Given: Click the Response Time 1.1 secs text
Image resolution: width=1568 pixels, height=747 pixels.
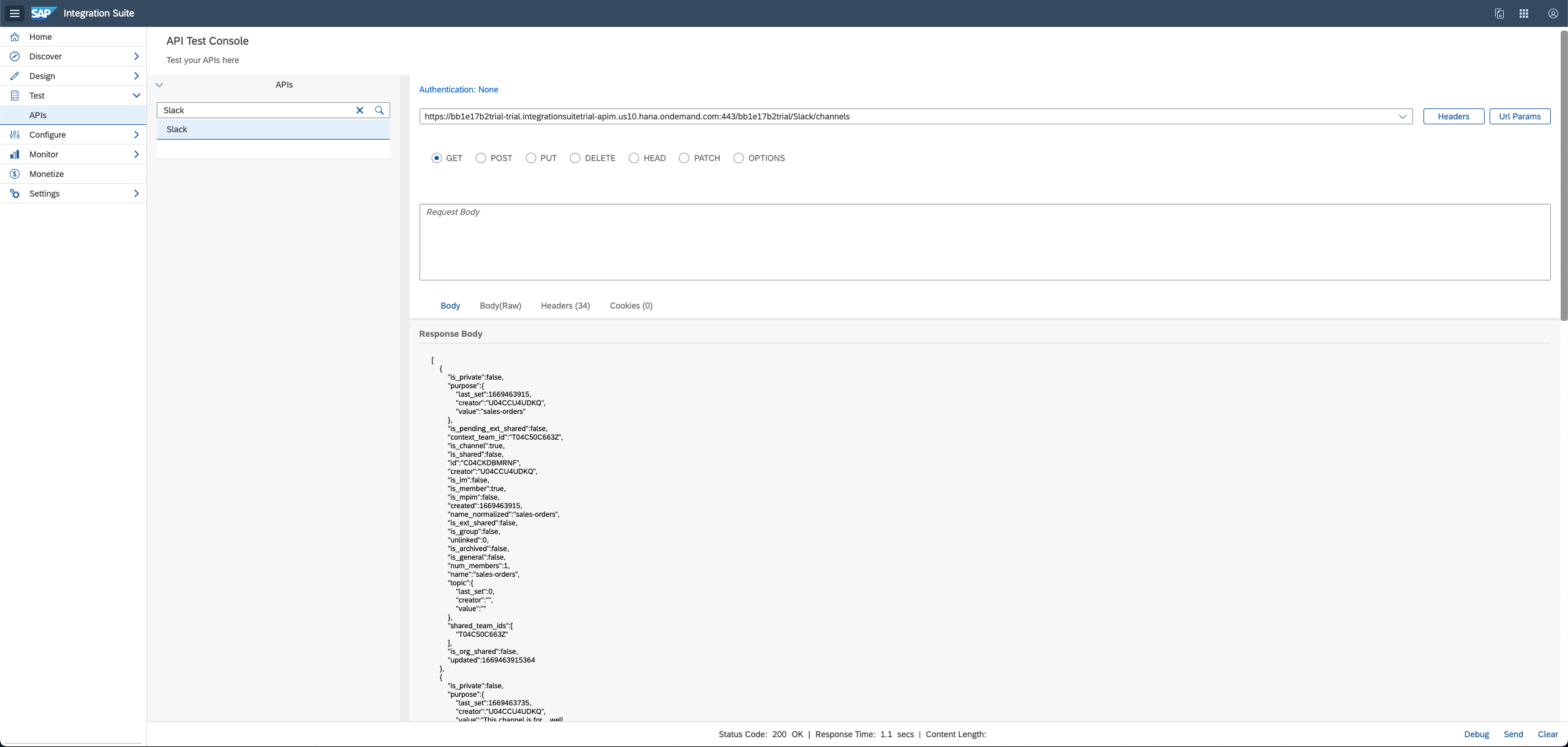Looking at the screenshot, I should pos(864,734).
